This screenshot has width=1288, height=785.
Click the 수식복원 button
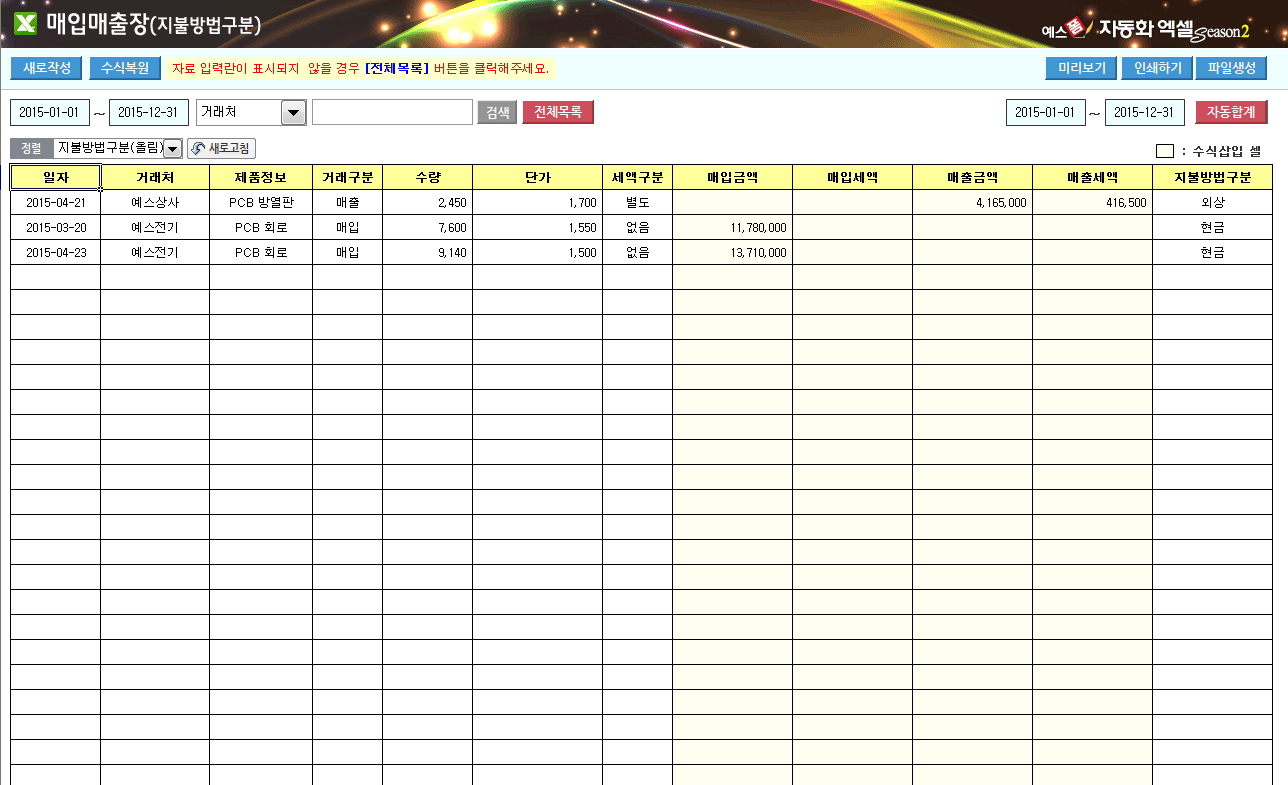pyautogui.click(x=125, y=68)
